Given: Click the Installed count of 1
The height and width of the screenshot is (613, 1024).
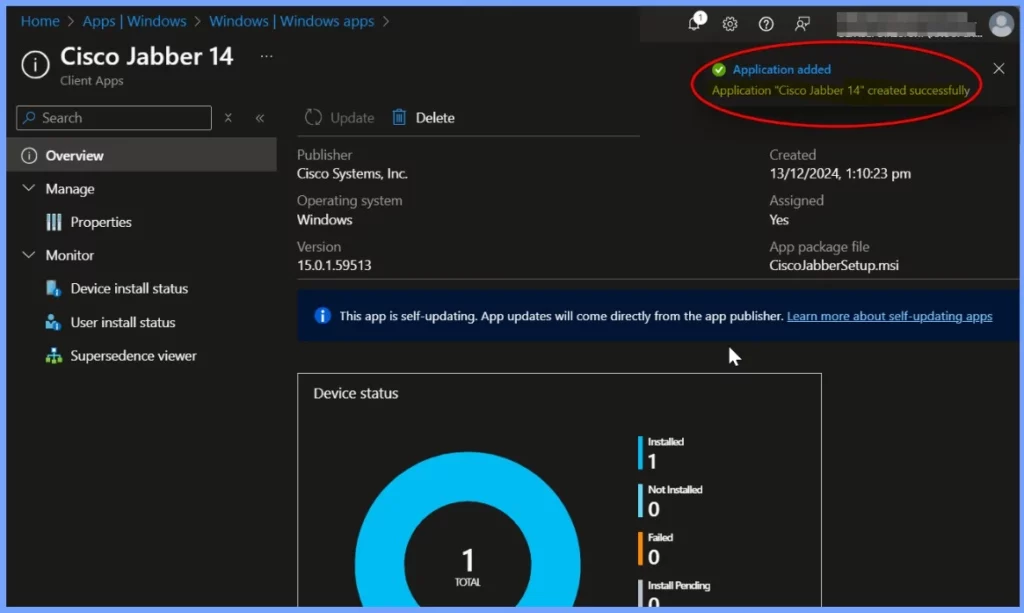Looking at the screenshot, I should [x=652, y=462].
